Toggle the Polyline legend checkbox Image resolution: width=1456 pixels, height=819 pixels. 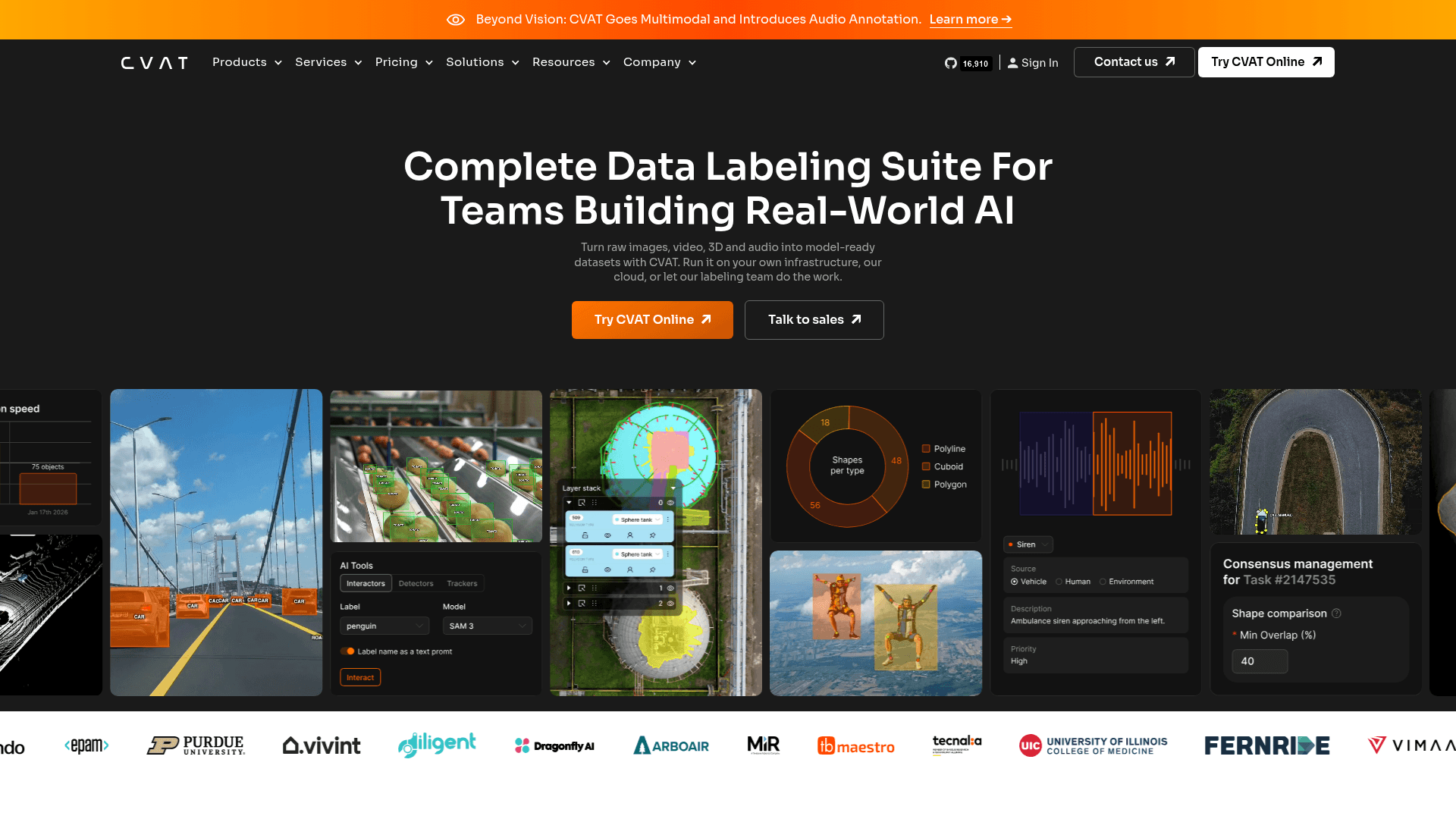(926, 449)
